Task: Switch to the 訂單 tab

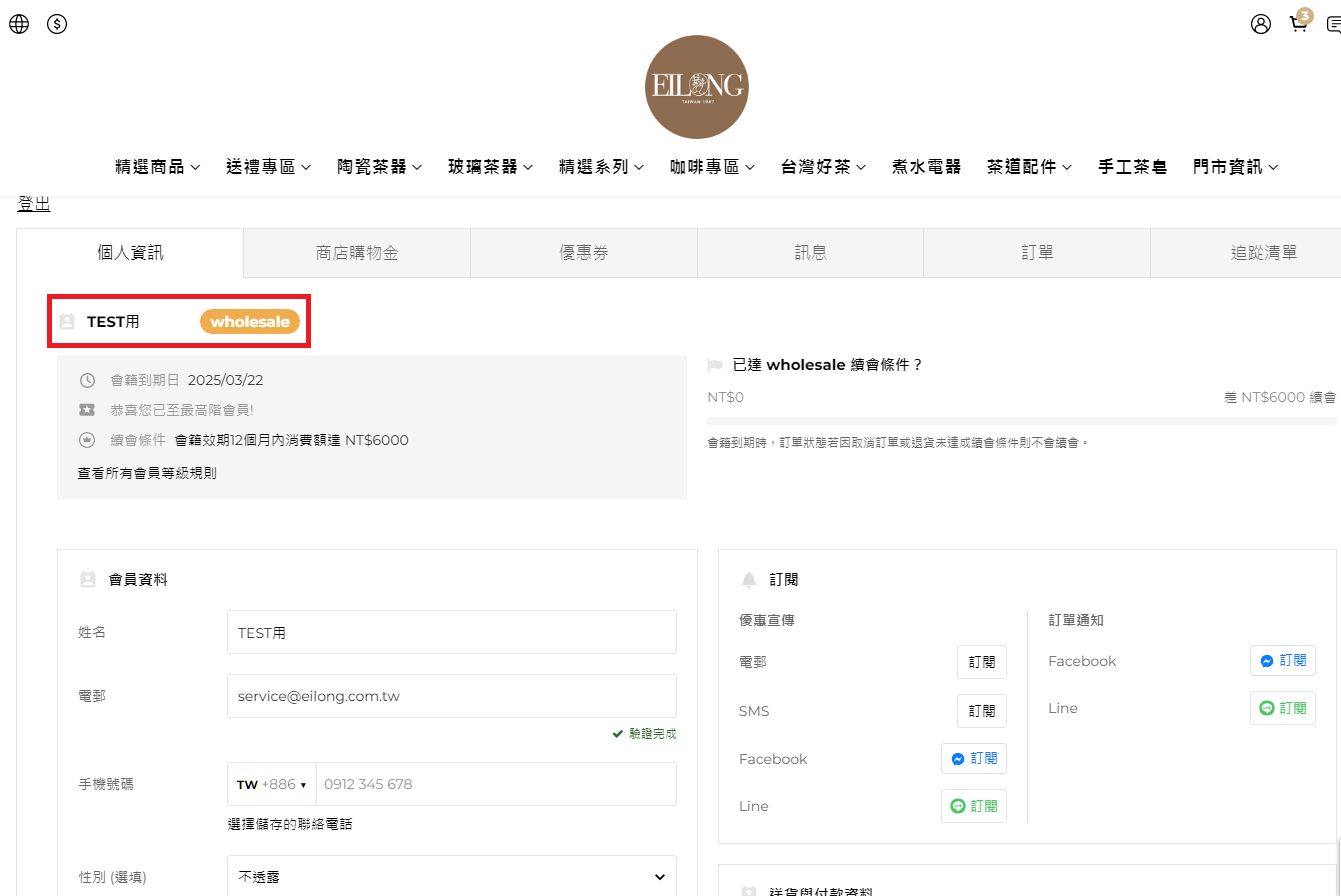Action: click(1036, 253)
